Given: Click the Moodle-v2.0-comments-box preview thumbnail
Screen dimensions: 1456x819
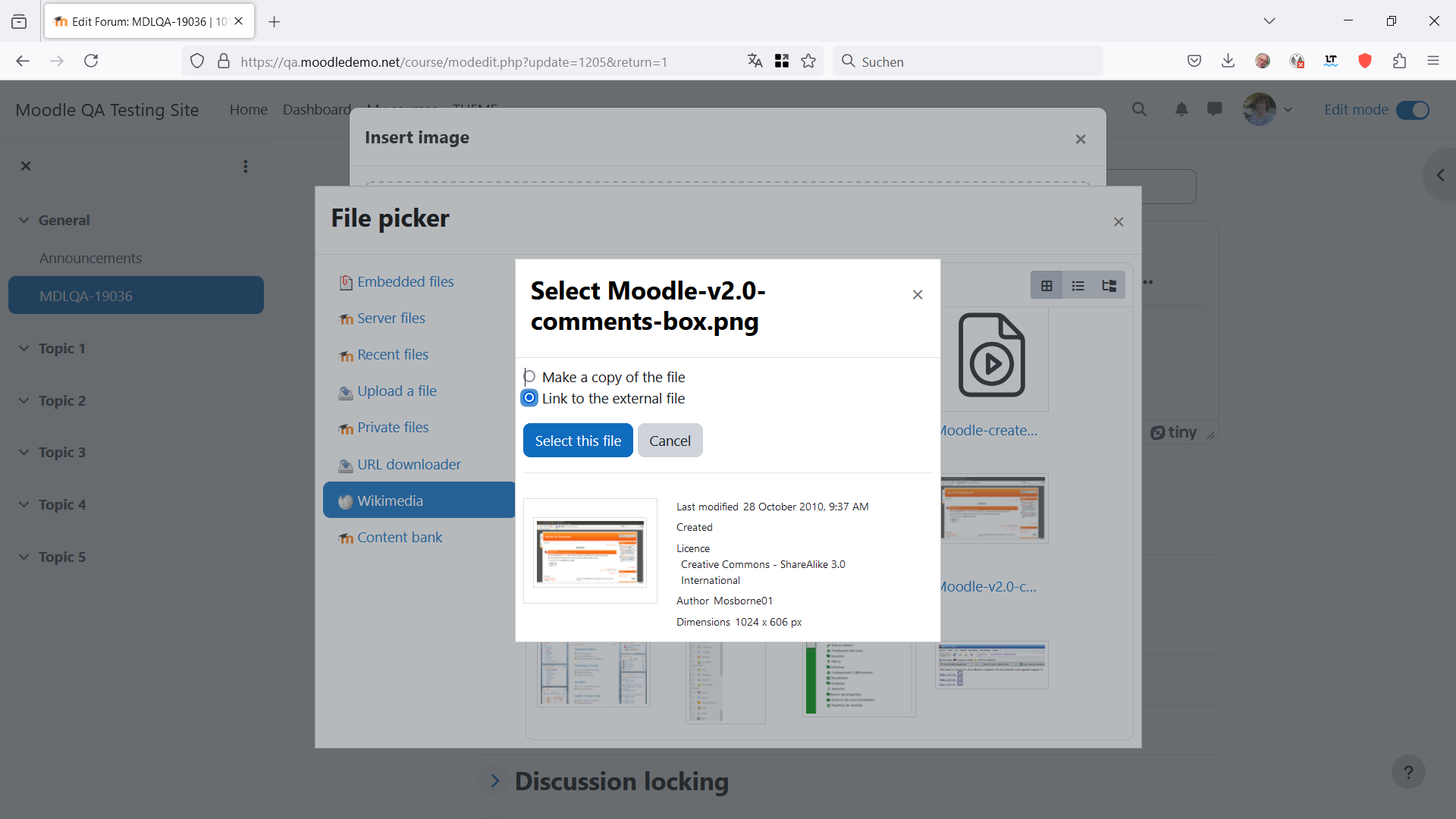Looking at the screenshot, I should pyautogui.click(x=590, y=551).
